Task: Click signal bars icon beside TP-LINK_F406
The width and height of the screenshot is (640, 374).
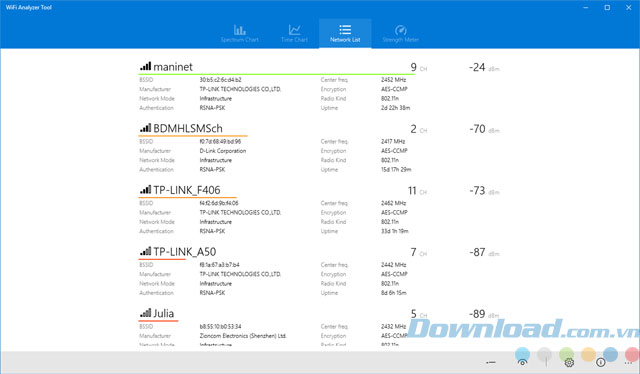Action: (x=145, y=189)
